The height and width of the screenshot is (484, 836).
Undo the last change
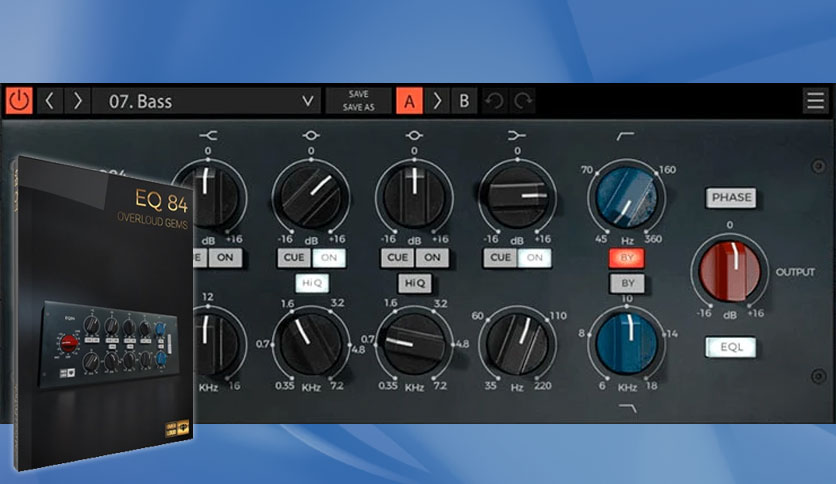(x=495, y=101)
